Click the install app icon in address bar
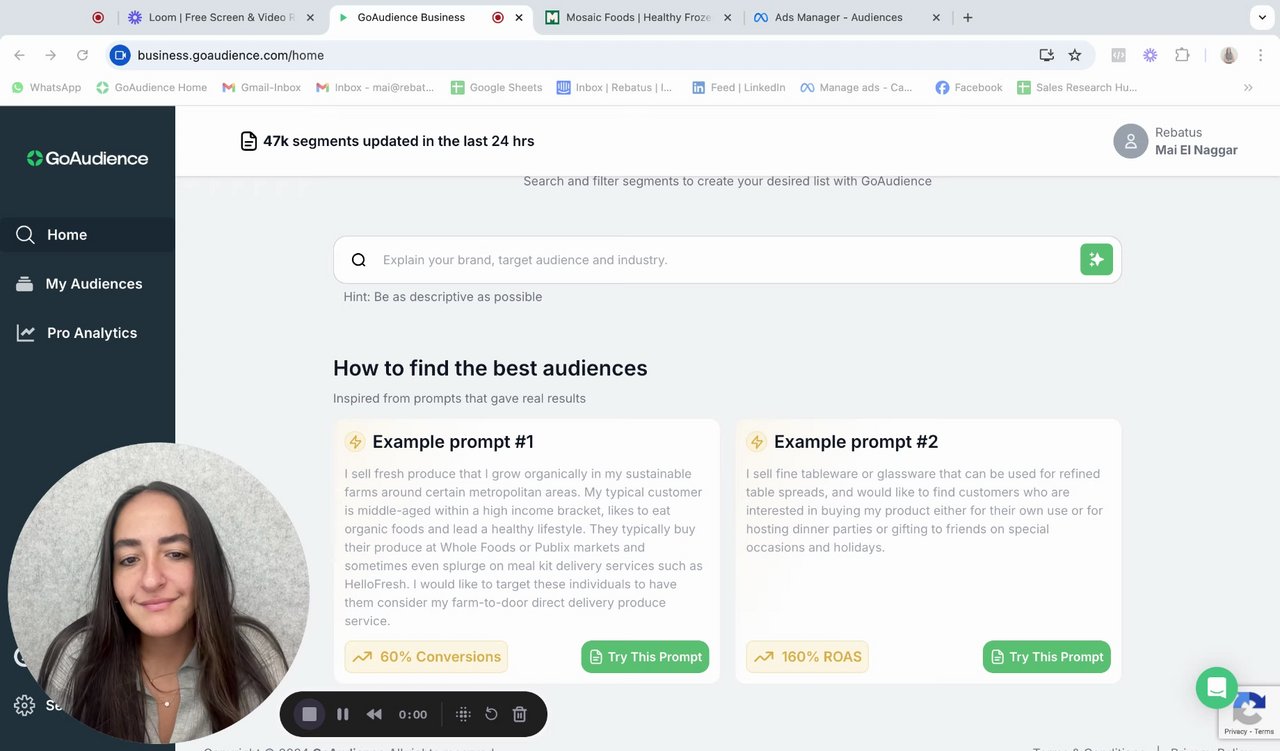 click(1046, 55)
